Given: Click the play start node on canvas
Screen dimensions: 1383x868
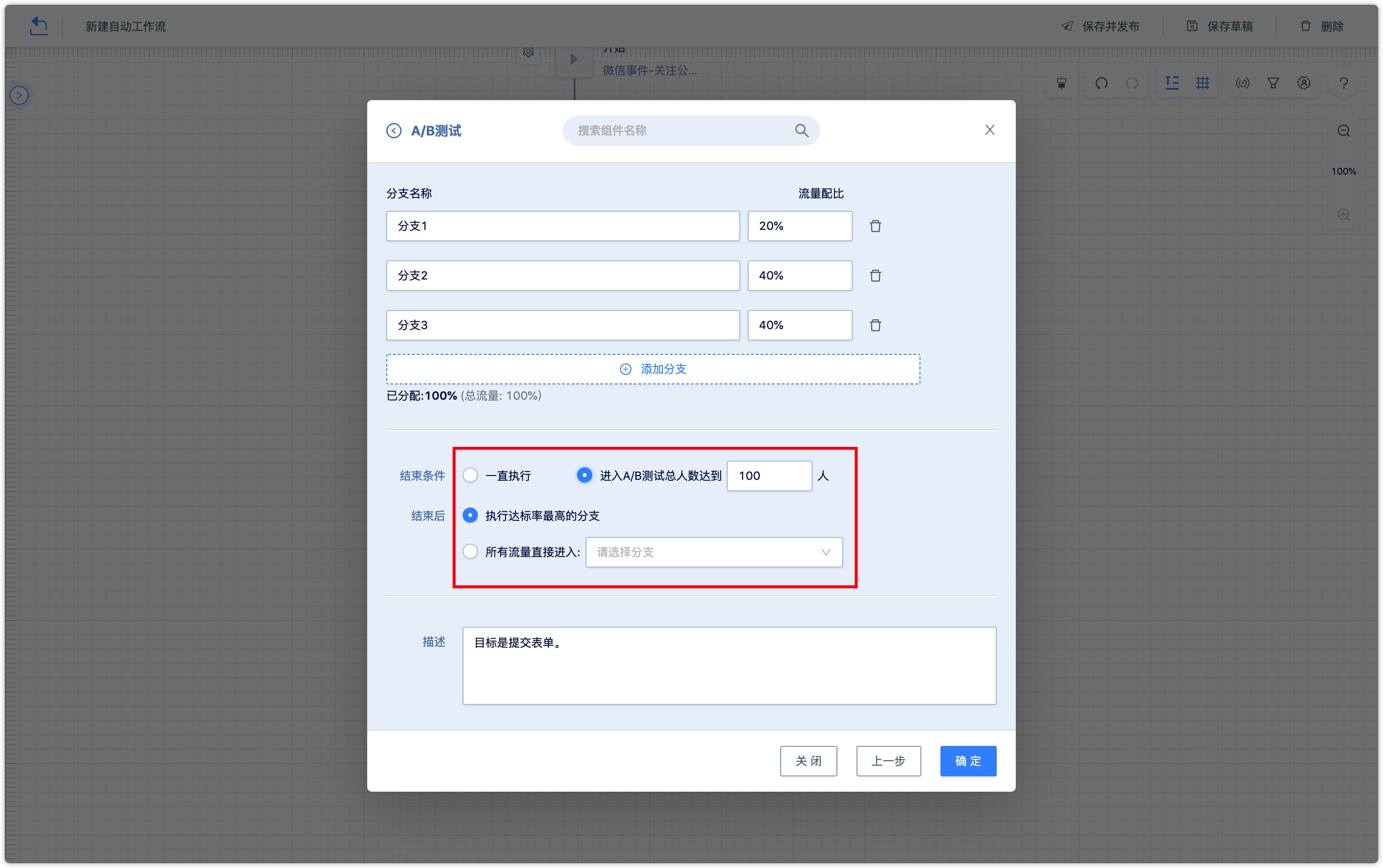Looking at the screenshot, I should 574,60.
